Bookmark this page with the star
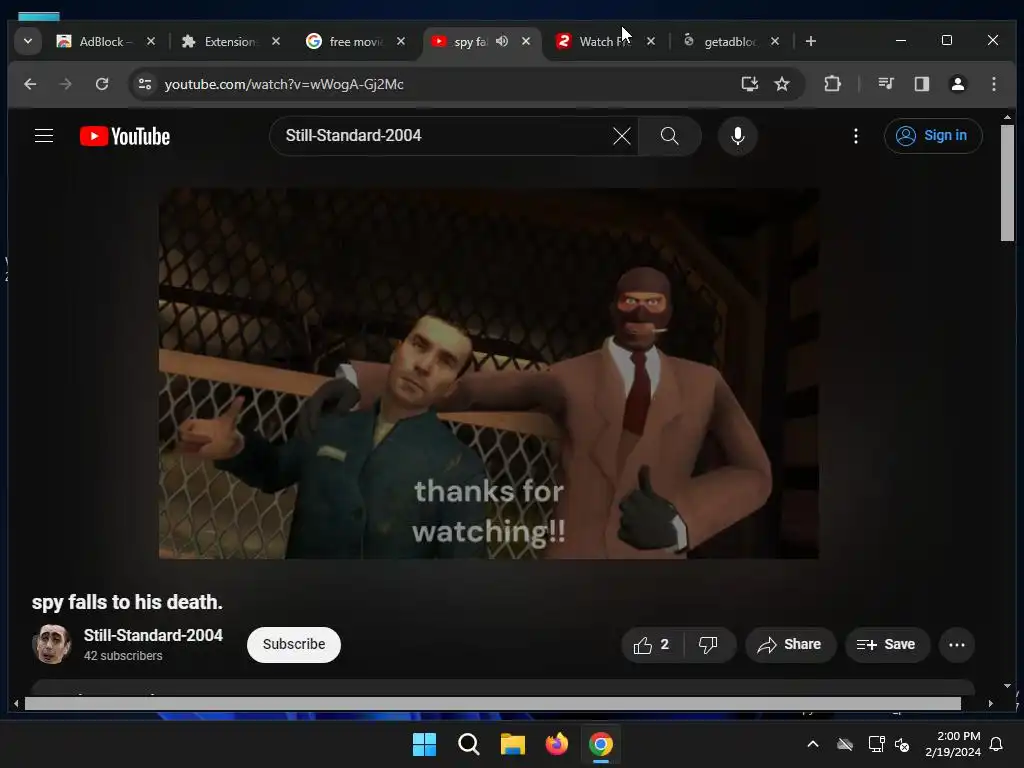The width and height of the screenshot is (1024, 768). pos(782,84)
